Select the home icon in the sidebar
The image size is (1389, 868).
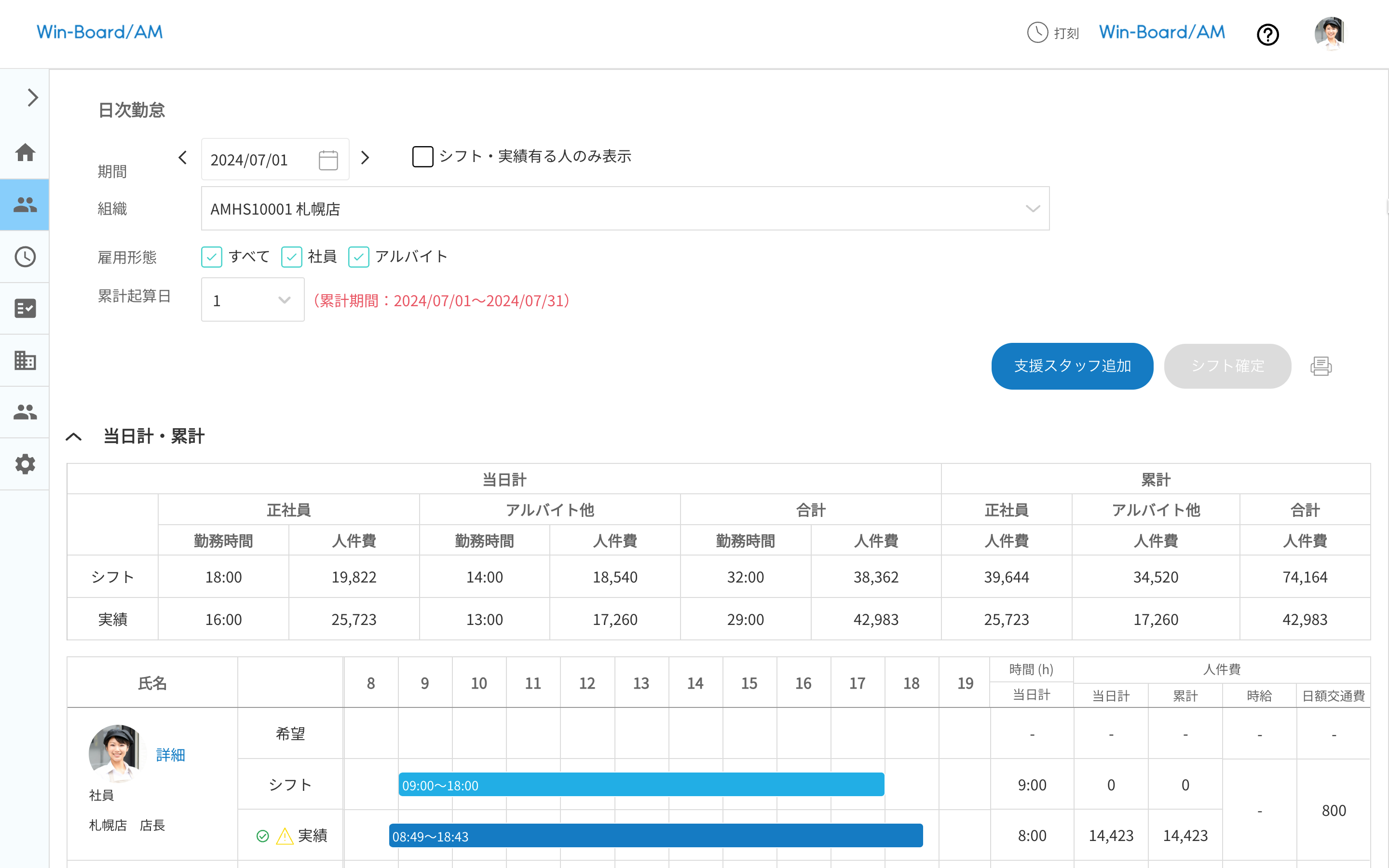[25, 153]
